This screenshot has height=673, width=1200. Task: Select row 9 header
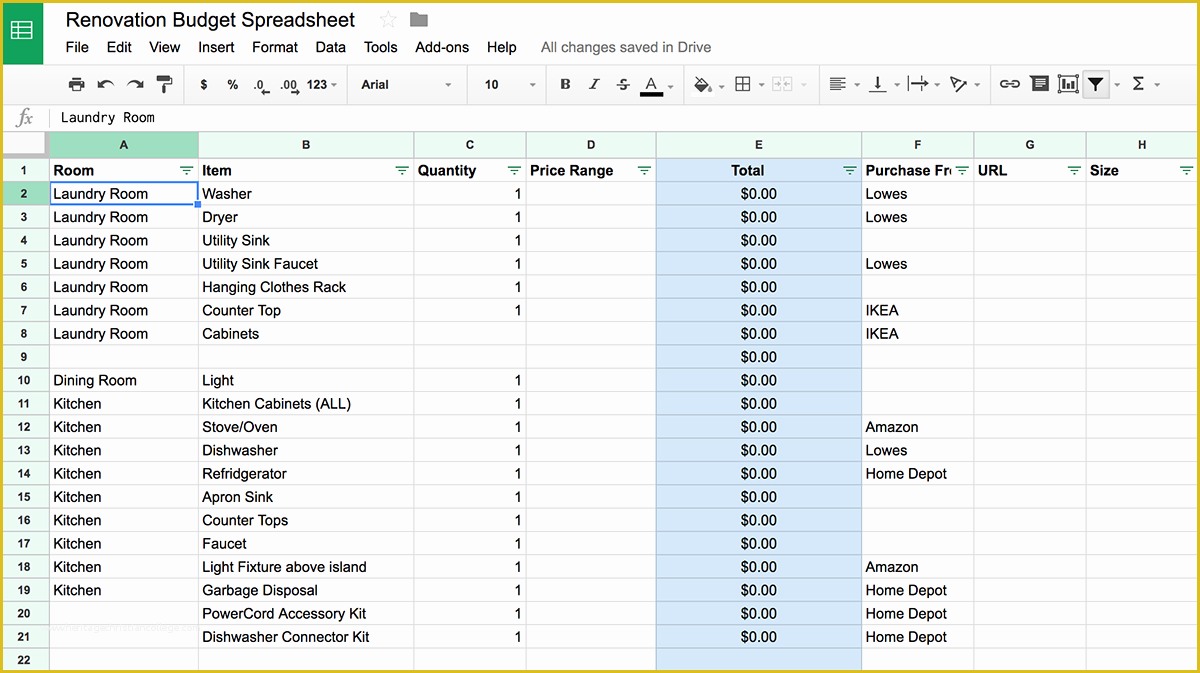point(24,357)
